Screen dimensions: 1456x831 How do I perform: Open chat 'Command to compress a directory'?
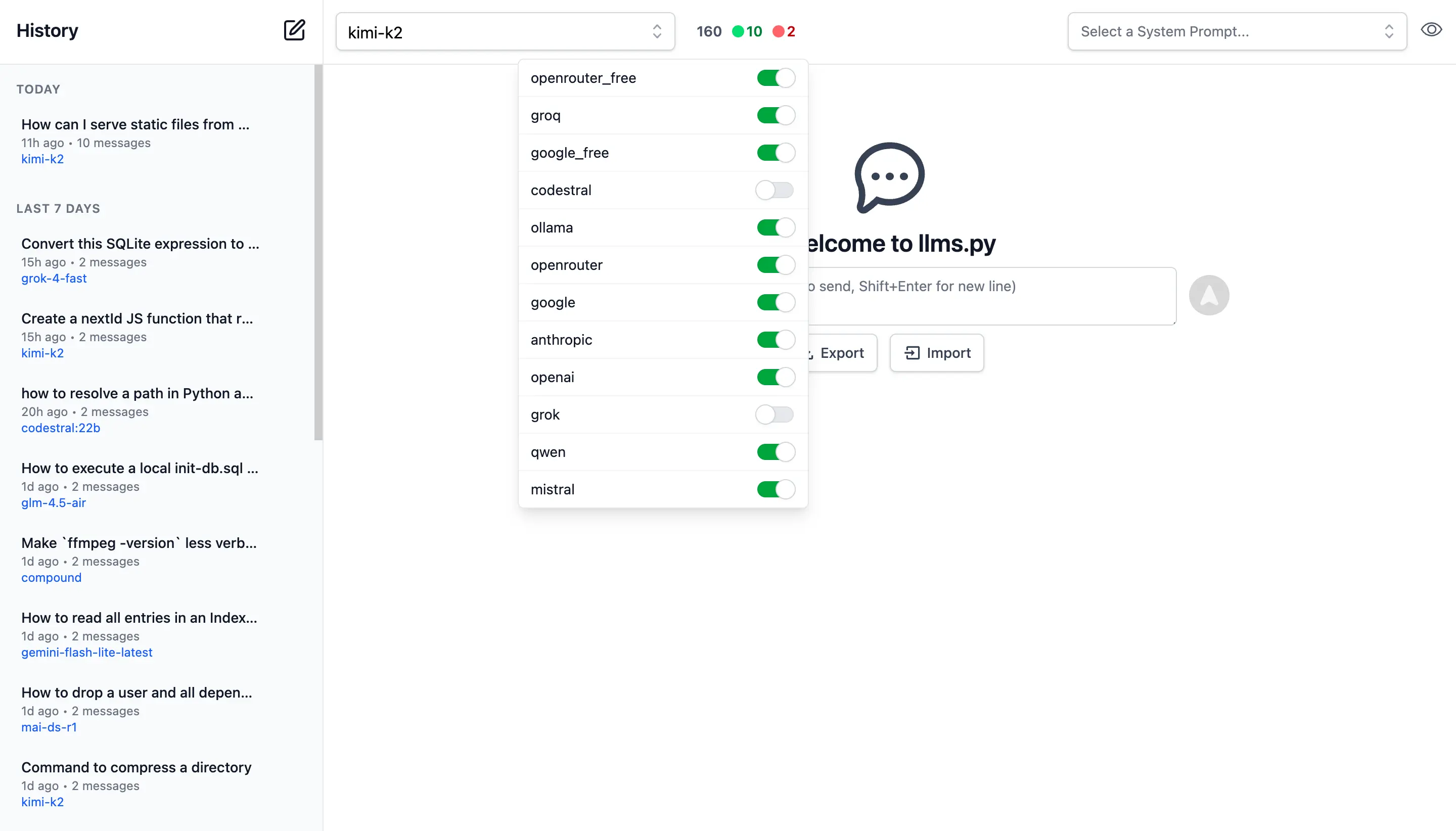[157, 783]
